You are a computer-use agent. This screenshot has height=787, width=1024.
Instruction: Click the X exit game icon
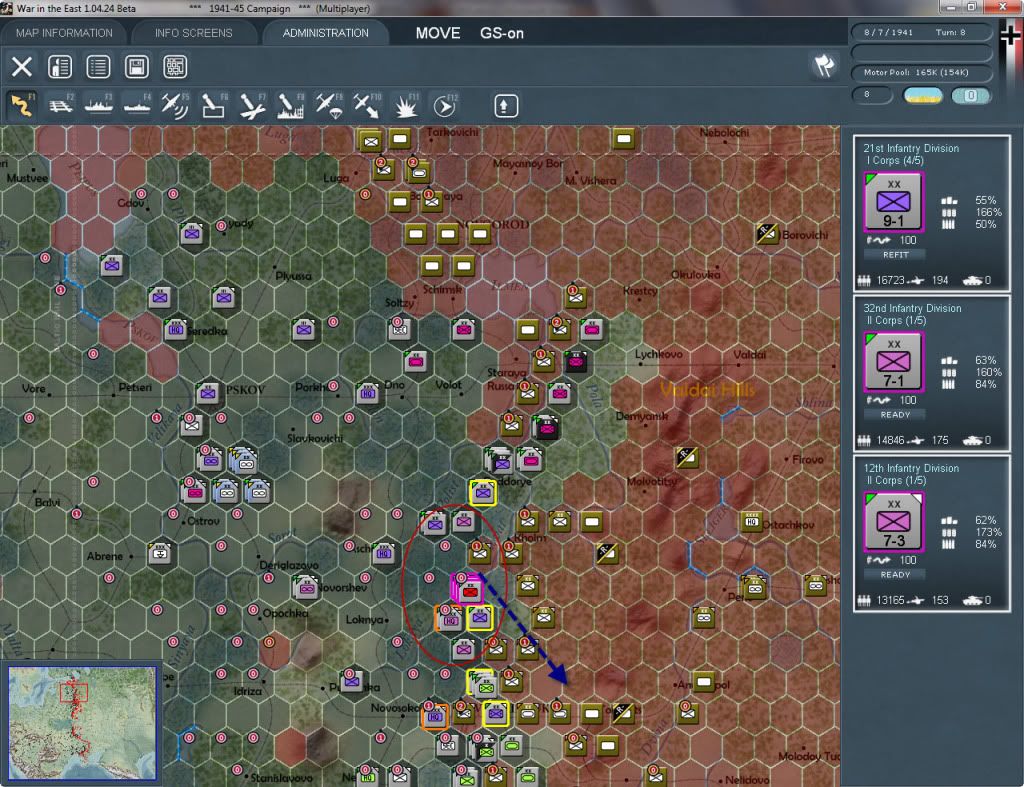(x=22, y=67)
